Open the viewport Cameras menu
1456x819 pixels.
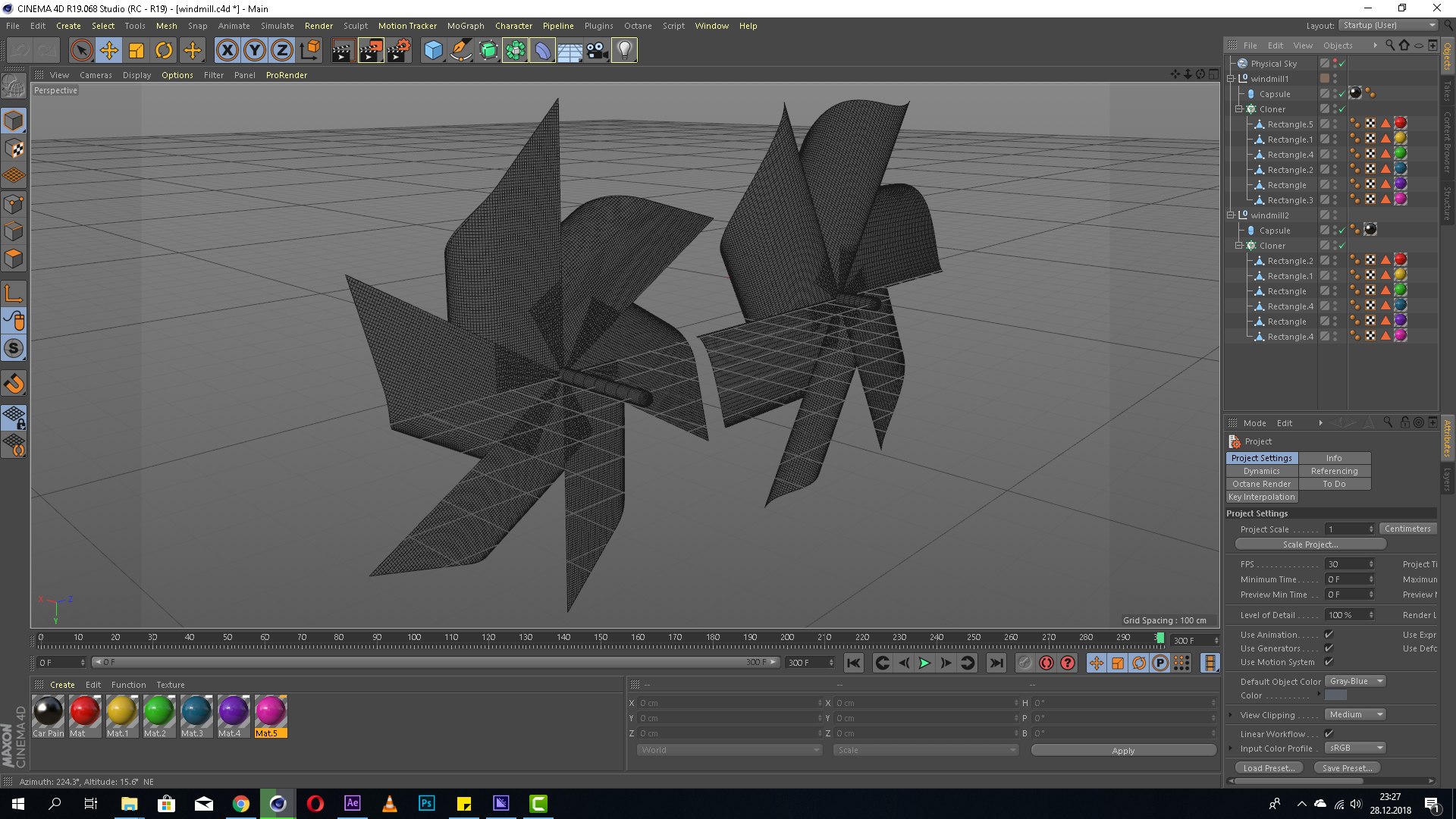(x=96, y=75)
